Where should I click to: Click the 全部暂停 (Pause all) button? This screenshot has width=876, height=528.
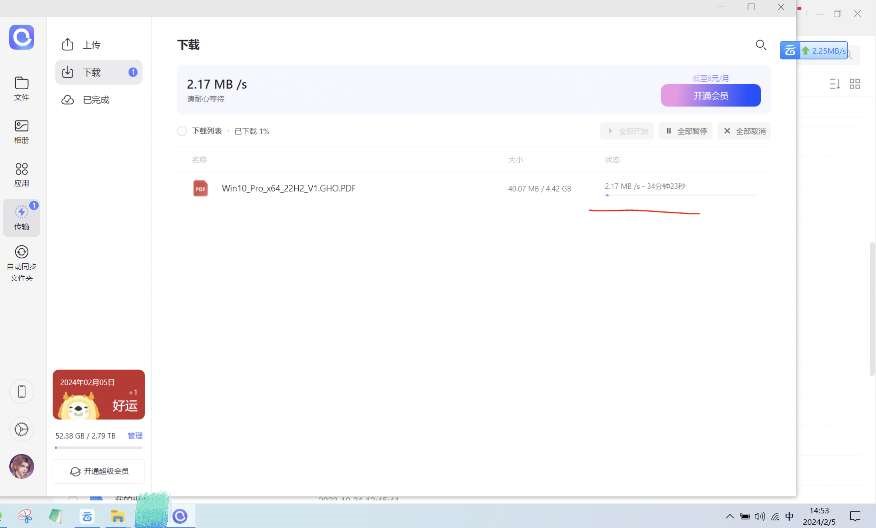685,131
